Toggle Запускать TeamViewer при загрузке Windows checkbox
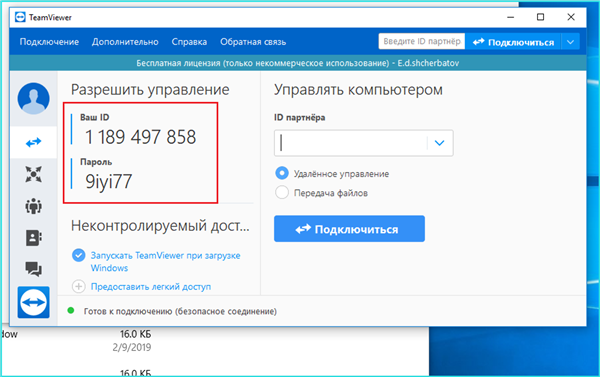The height and width of the screenshot is (377, 600). pos(79,255)
